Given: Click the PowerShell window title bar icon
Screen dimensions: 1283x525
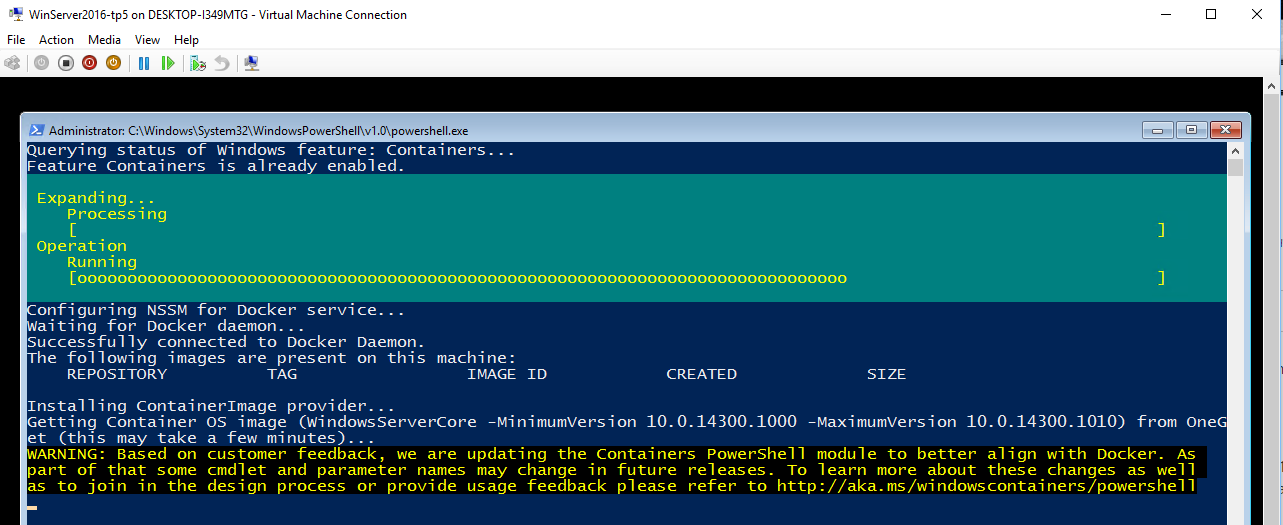Looking at the screenshot, I should [x=36, y=130].
